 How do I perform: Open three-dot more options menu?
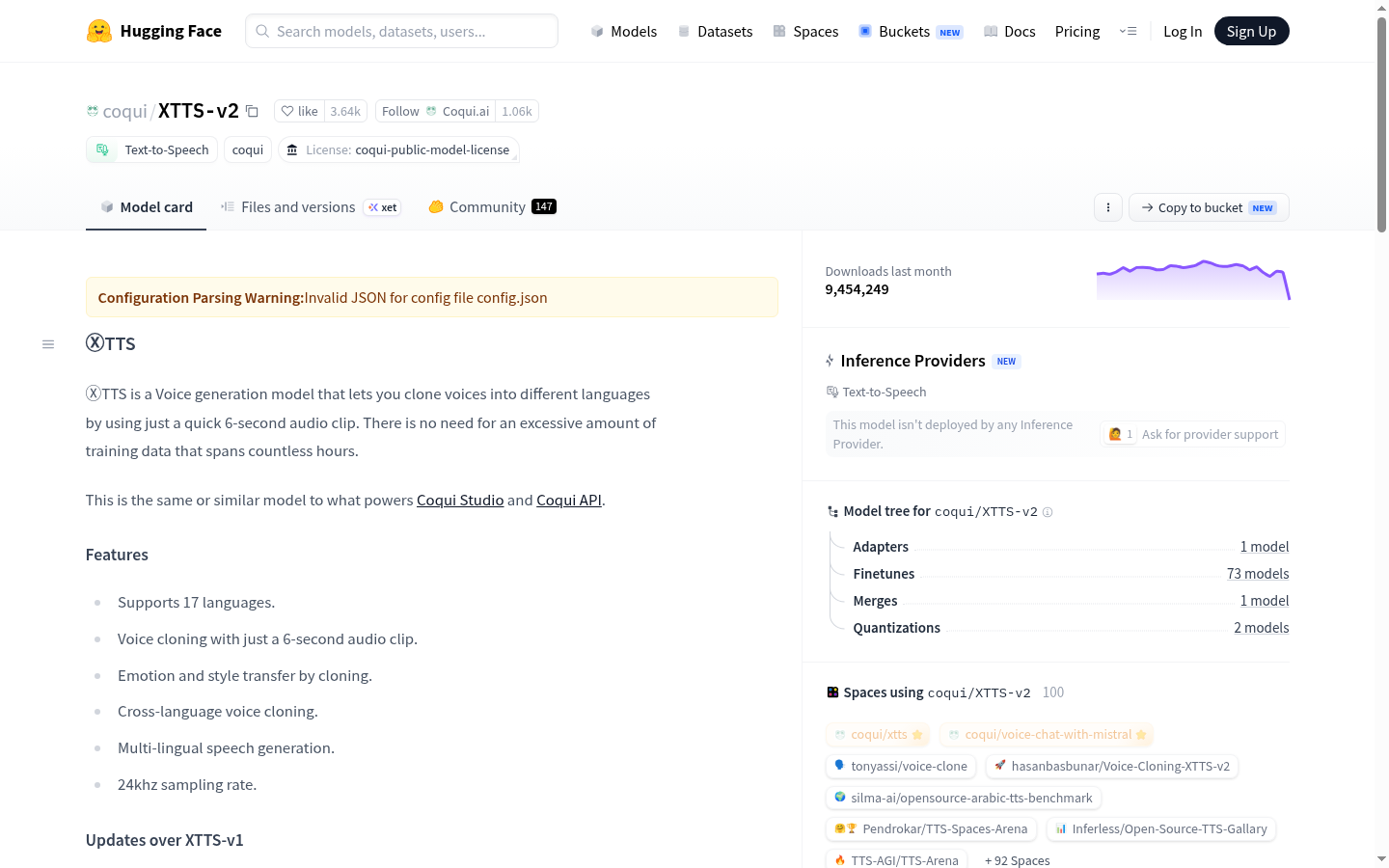[1108, 207]
